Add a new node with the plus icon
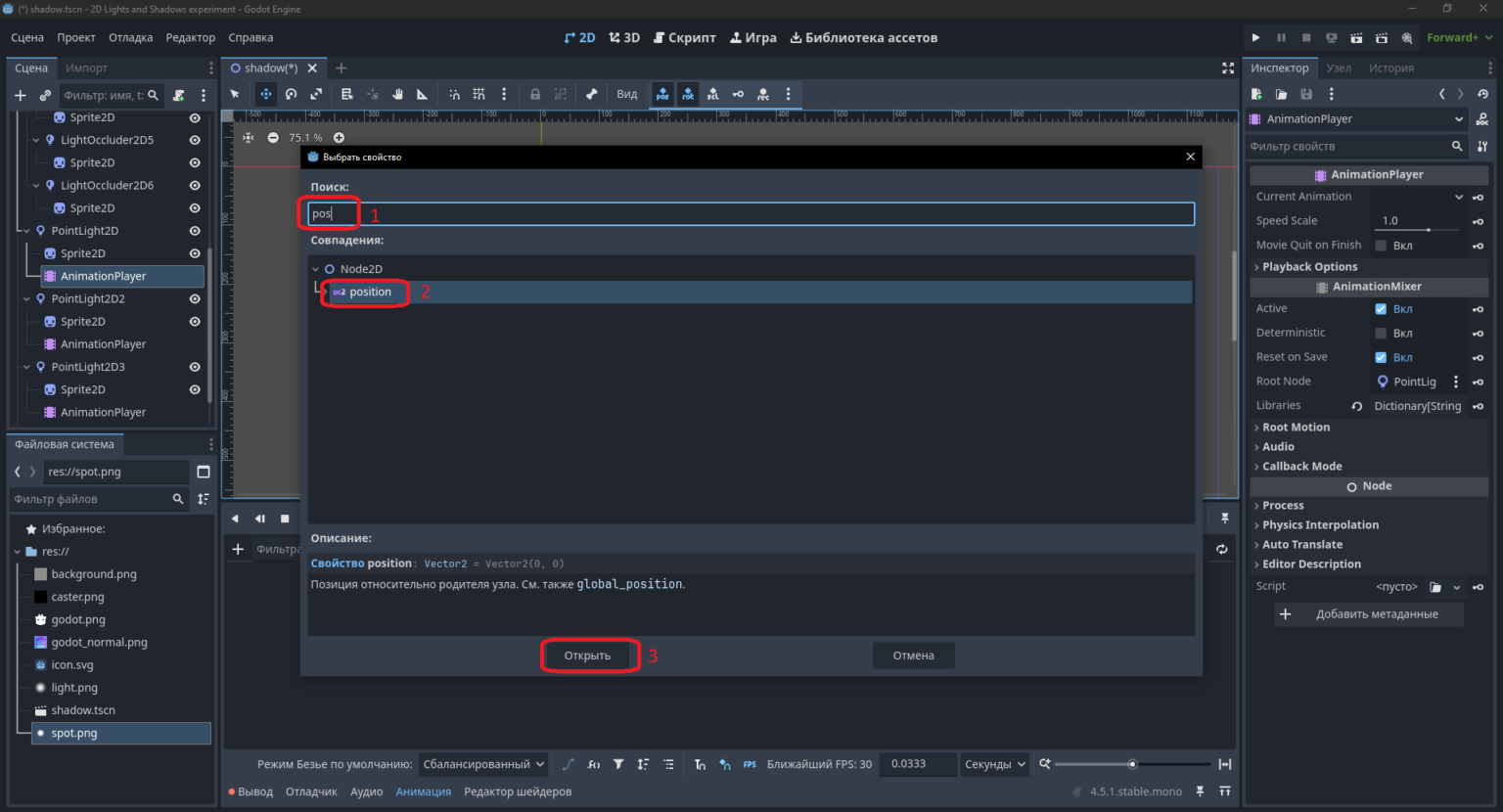This screenshot has height=812, width=1503. [x=20, y=95]
